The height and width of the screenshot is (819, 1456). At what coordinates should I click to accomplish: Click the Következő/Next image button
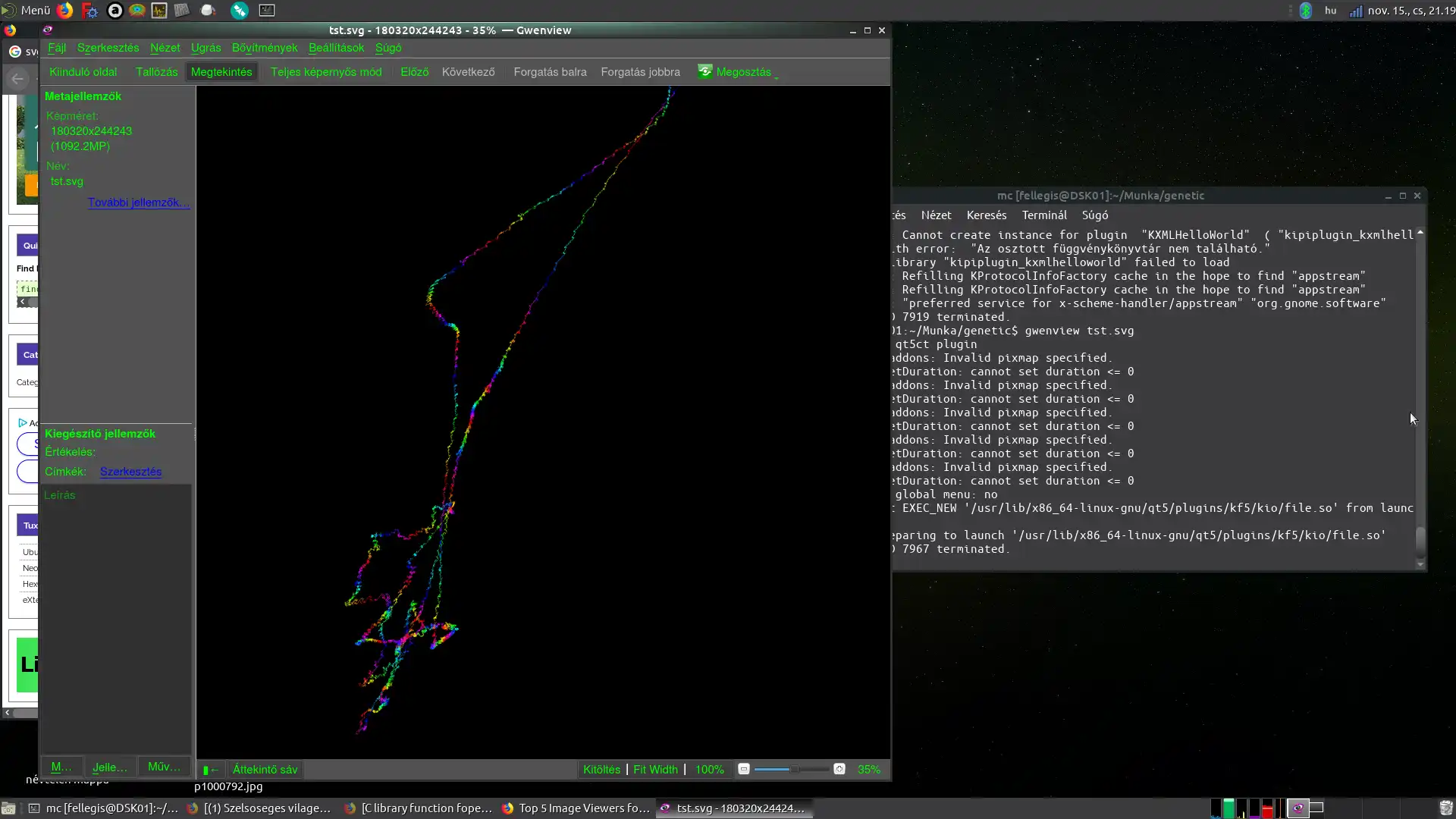[x=466, y=71]
